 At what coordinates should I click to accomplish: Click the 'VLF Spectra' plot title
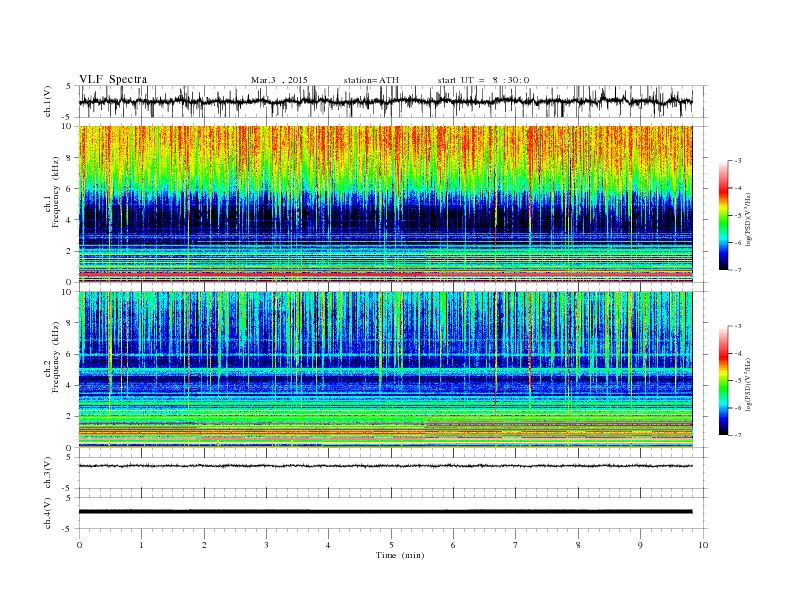coord(113,79)
